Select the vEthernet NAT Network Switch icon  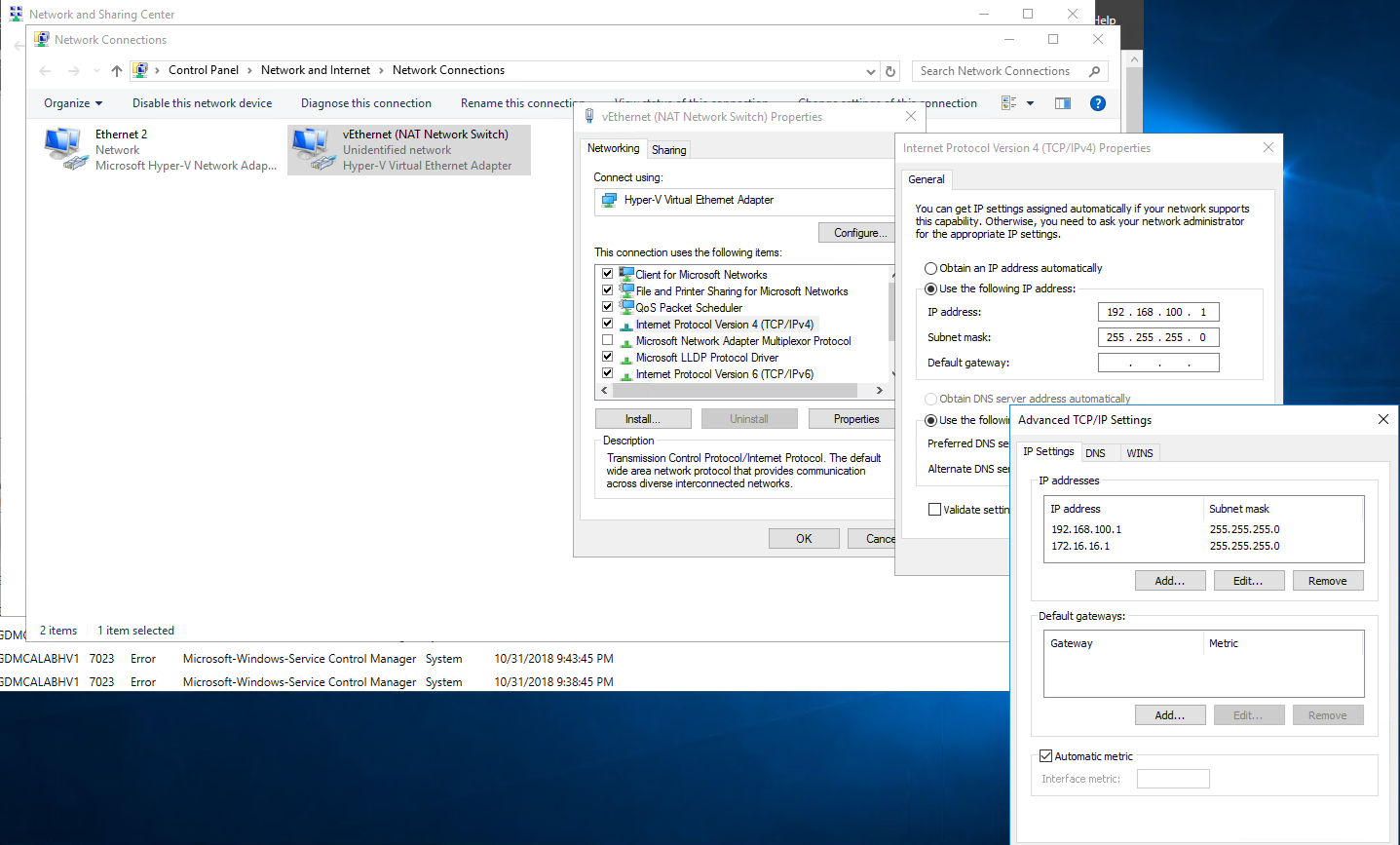point(313,149)
